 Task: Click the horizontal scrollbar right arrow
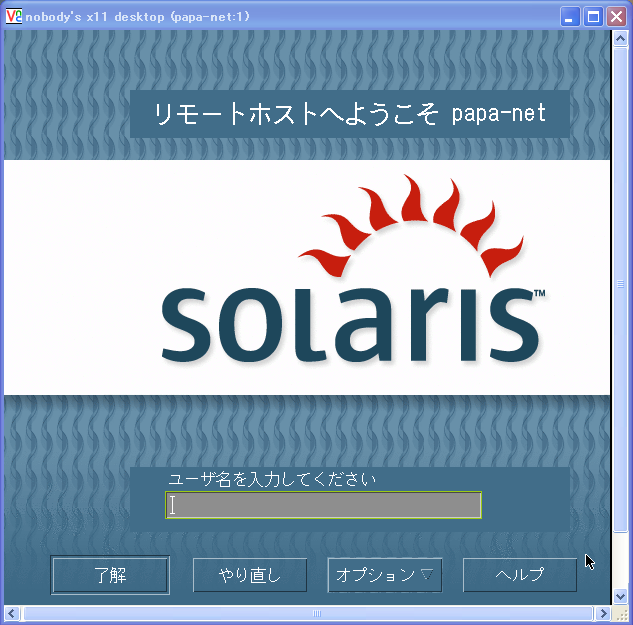[604, 614]
